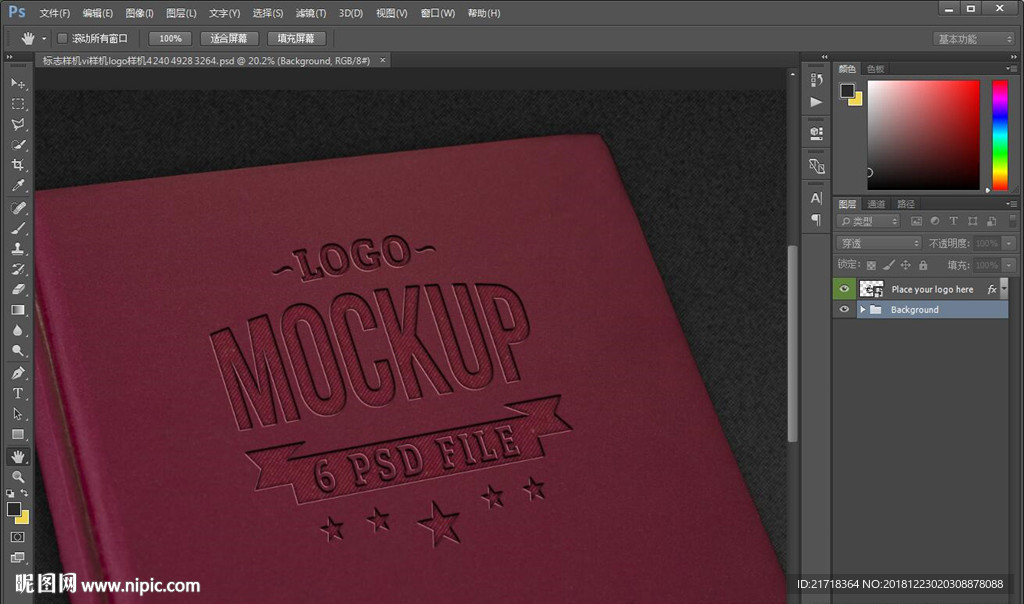Open the 滤镜(T) Filter menu
Viewport: 1024px width, 604px height.
point(311,13)
